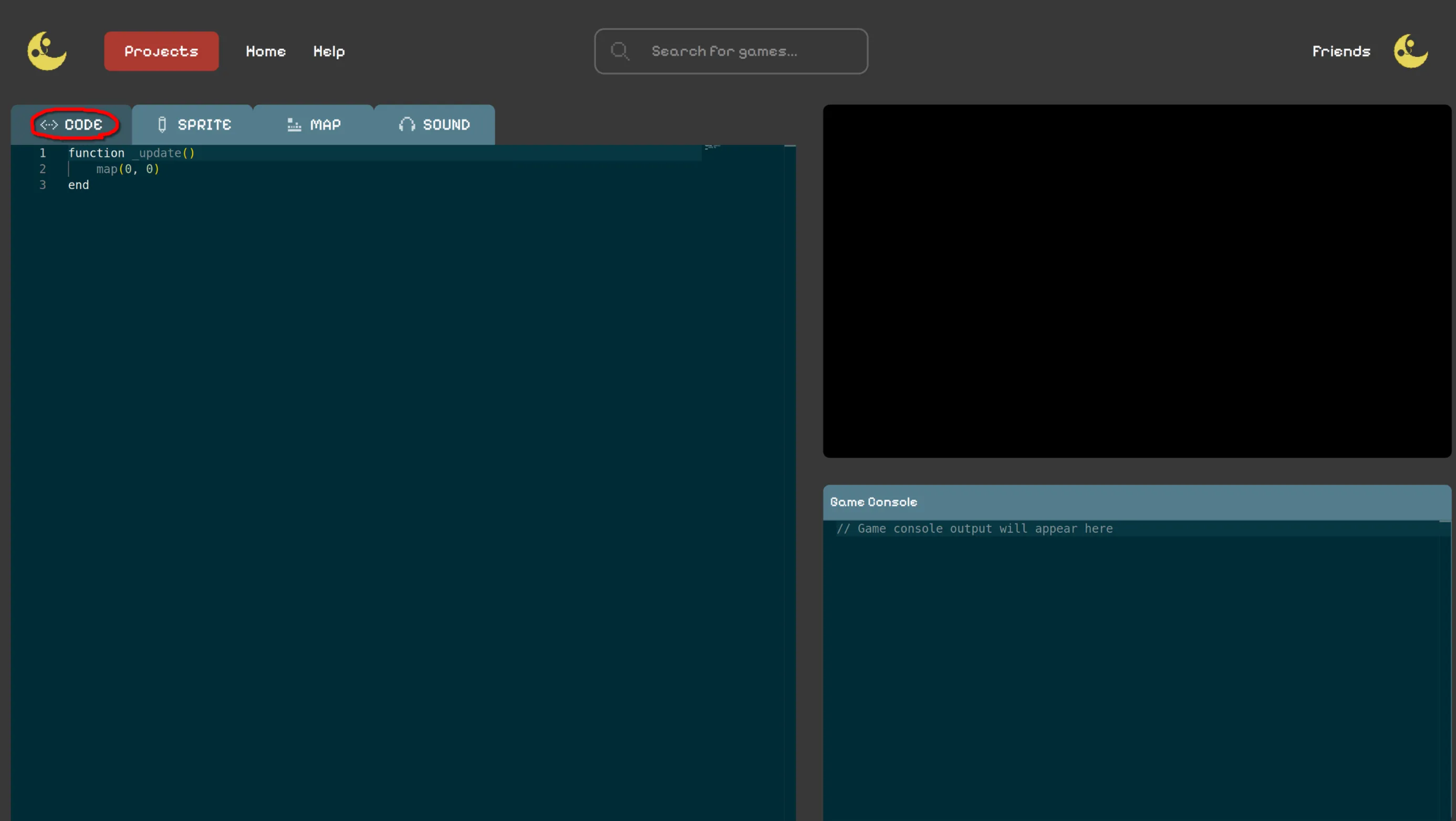Click the pencil icon on the SPRITE tab
This screenshot has width=1456, height=821.
162,124
